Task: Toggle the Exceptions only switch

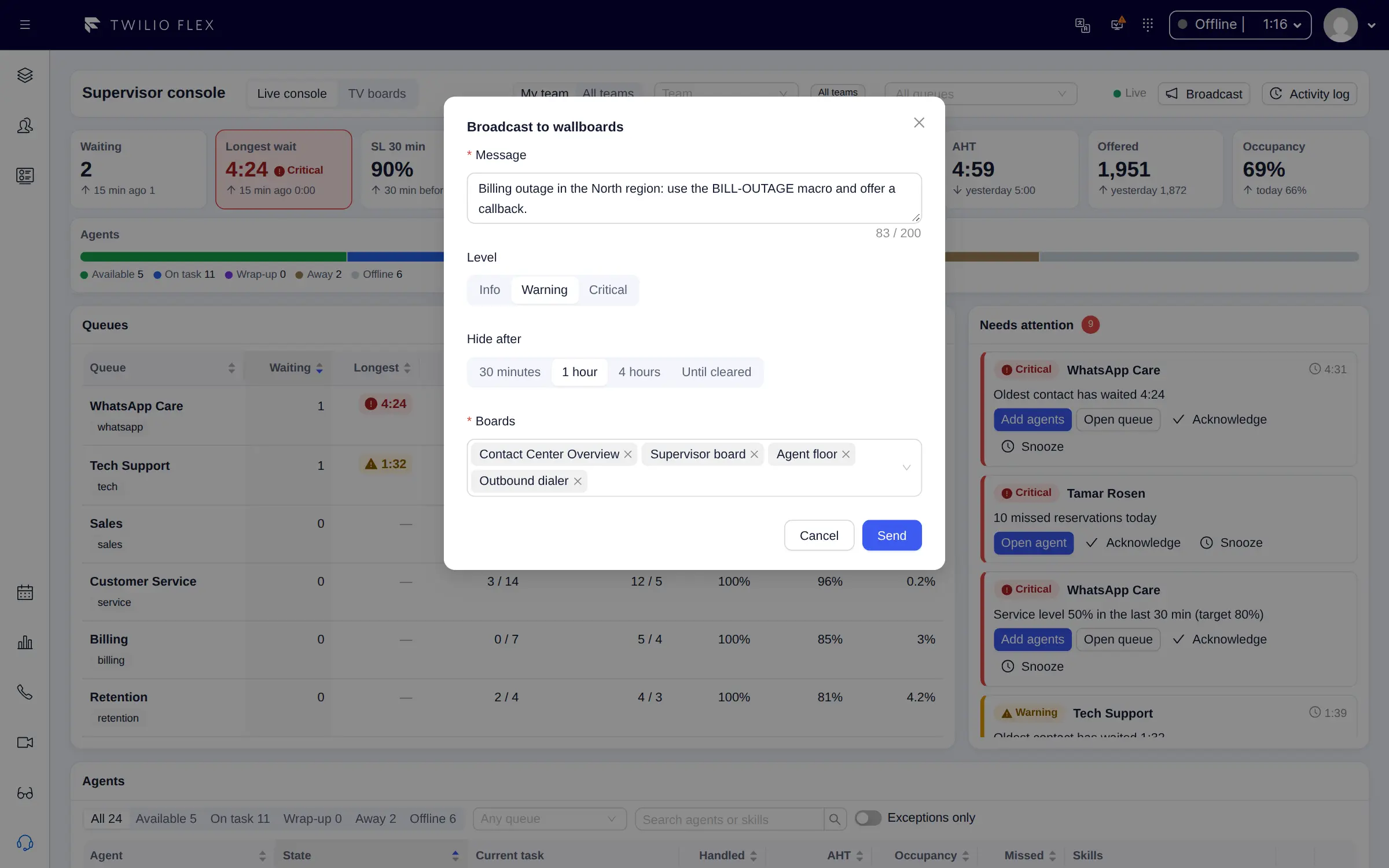Action: pyautogui.click(x=868, y=818)
